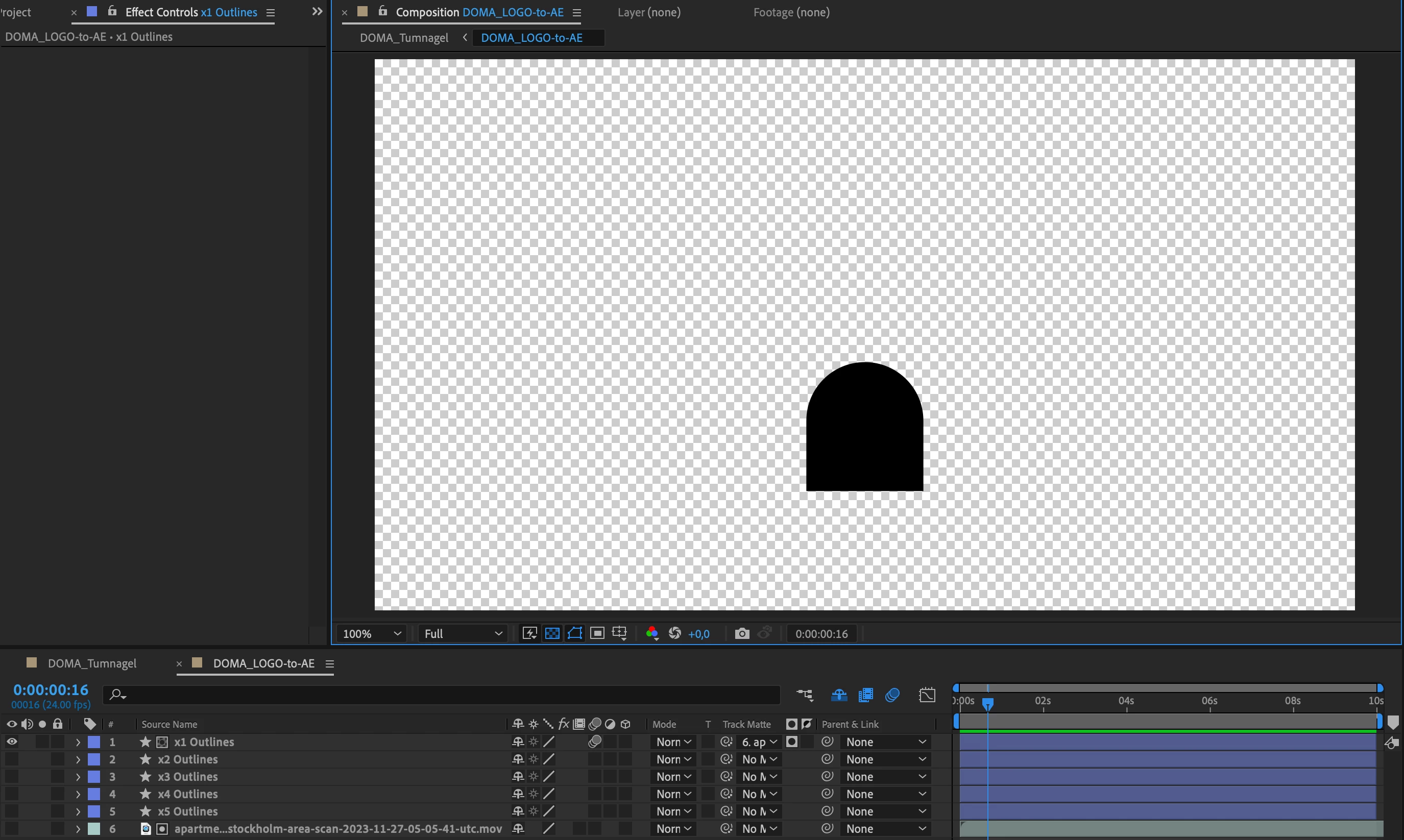
Task: Switch to the DOMA_Tumnagel timeline tab
Action: 92,663
